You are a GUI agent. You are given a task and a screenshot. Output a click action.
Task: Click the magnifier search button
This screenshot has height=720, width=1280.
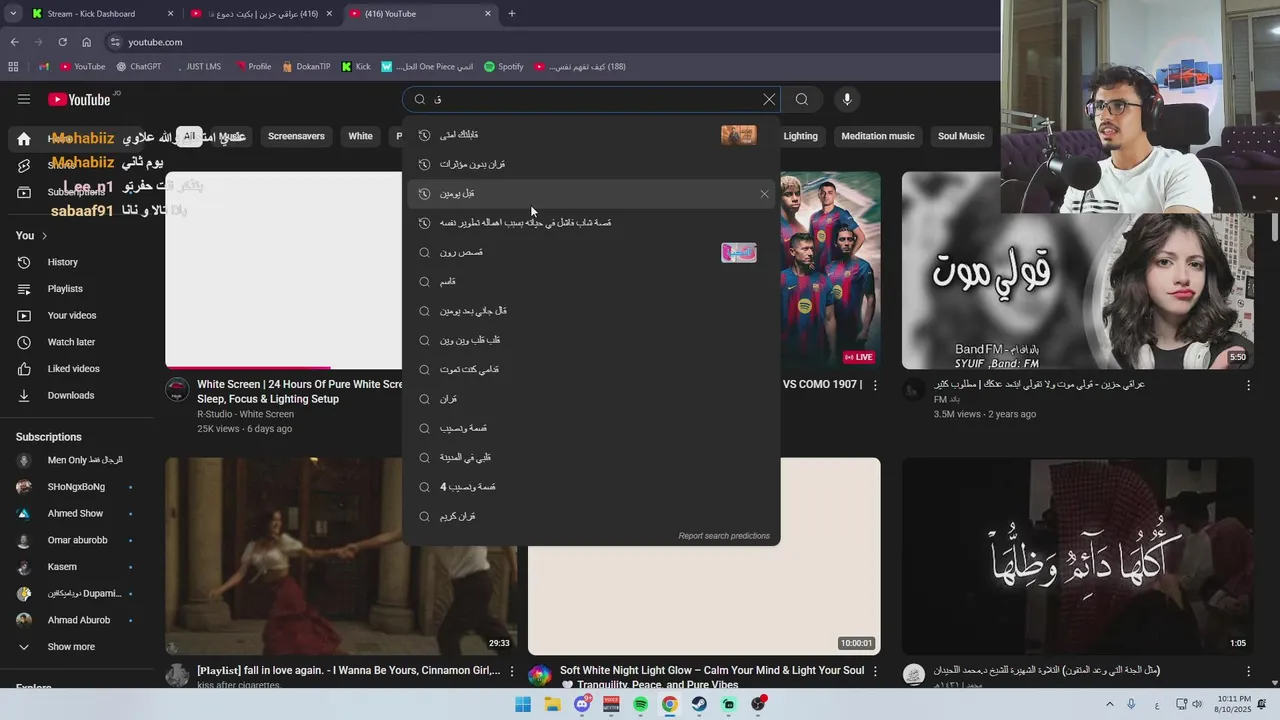click(x=802, y=99)
